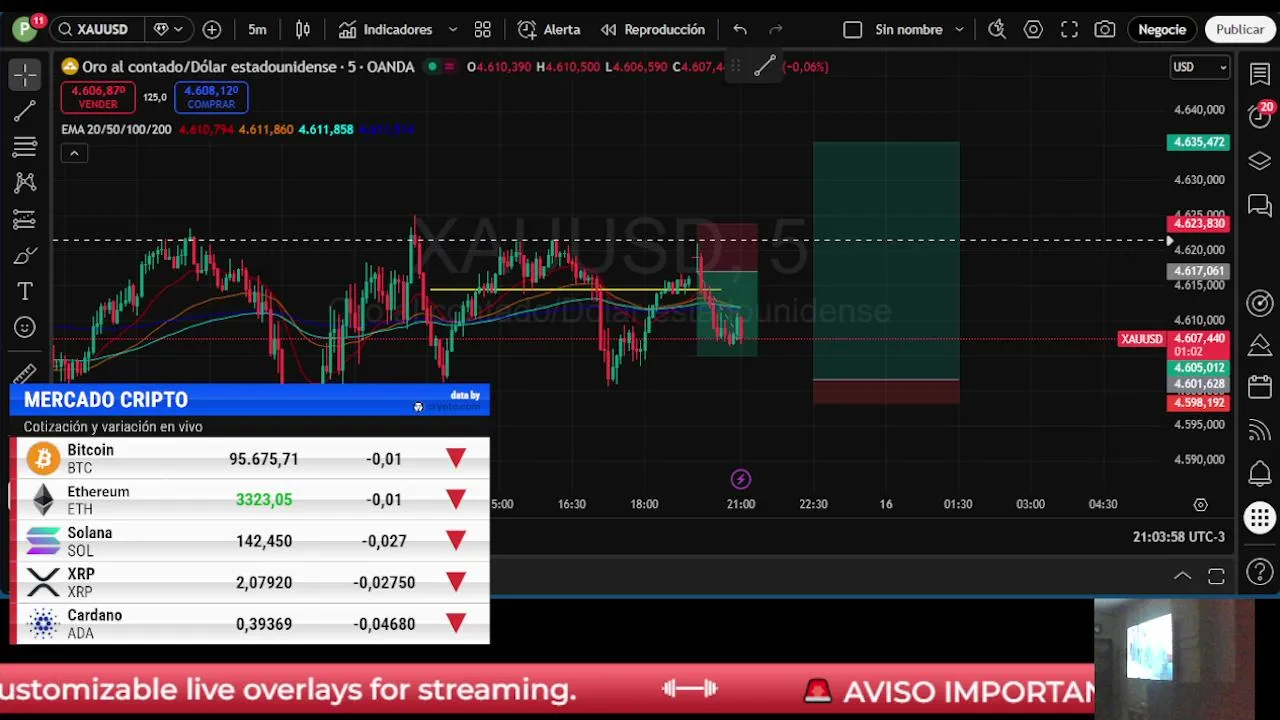Image resolution: width=1280 pixels, height=720 pixels.
Task: Open the object tree layers panel
Action: [x=1260, y=161]
